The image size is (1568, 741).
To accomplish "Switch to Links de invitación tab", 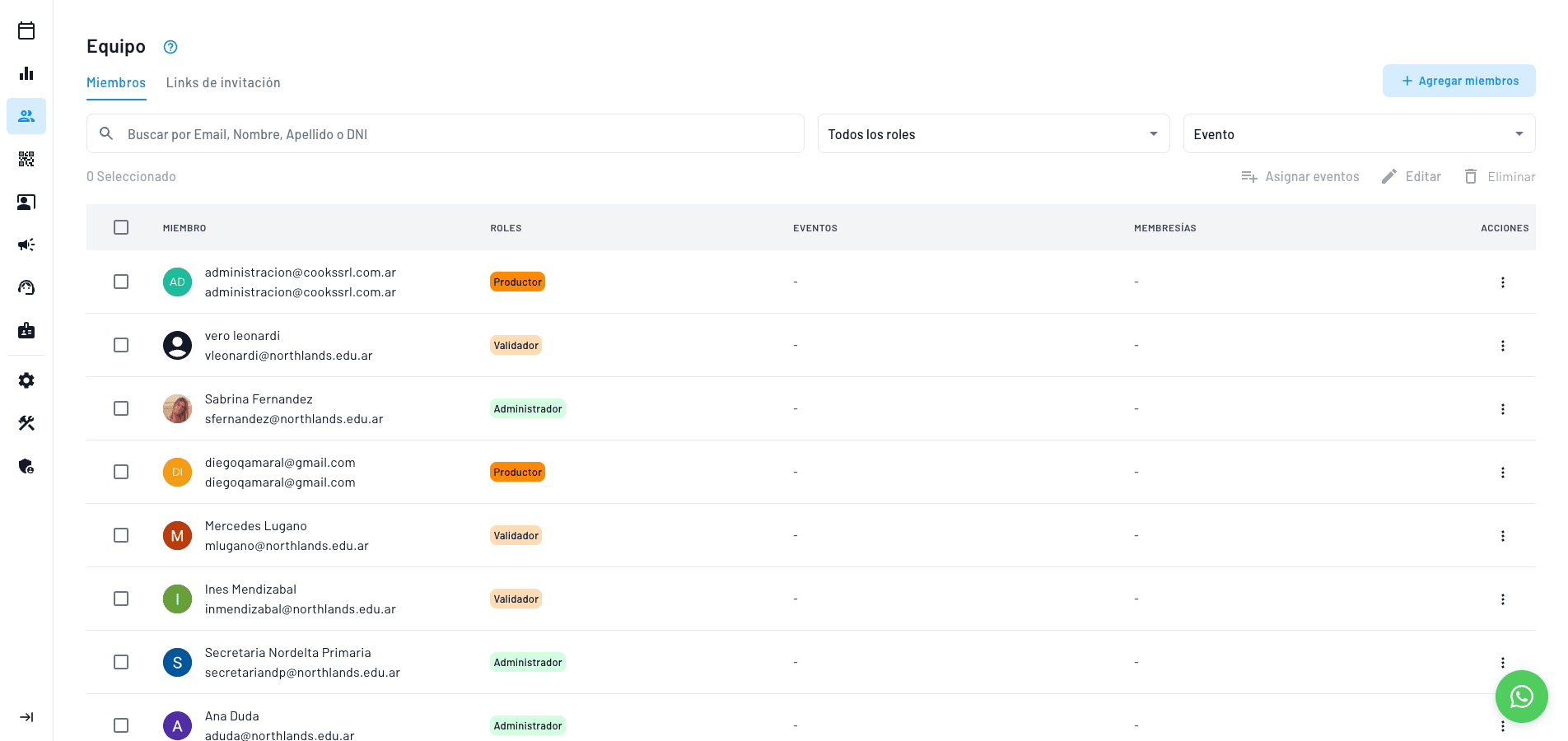I will [223, 82].
